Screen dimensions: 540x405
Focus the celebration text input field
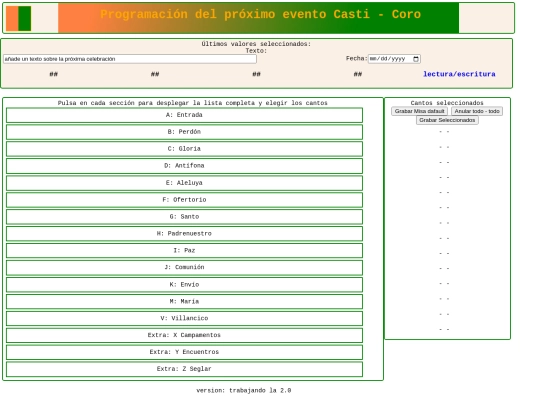(x=130, y=59)
